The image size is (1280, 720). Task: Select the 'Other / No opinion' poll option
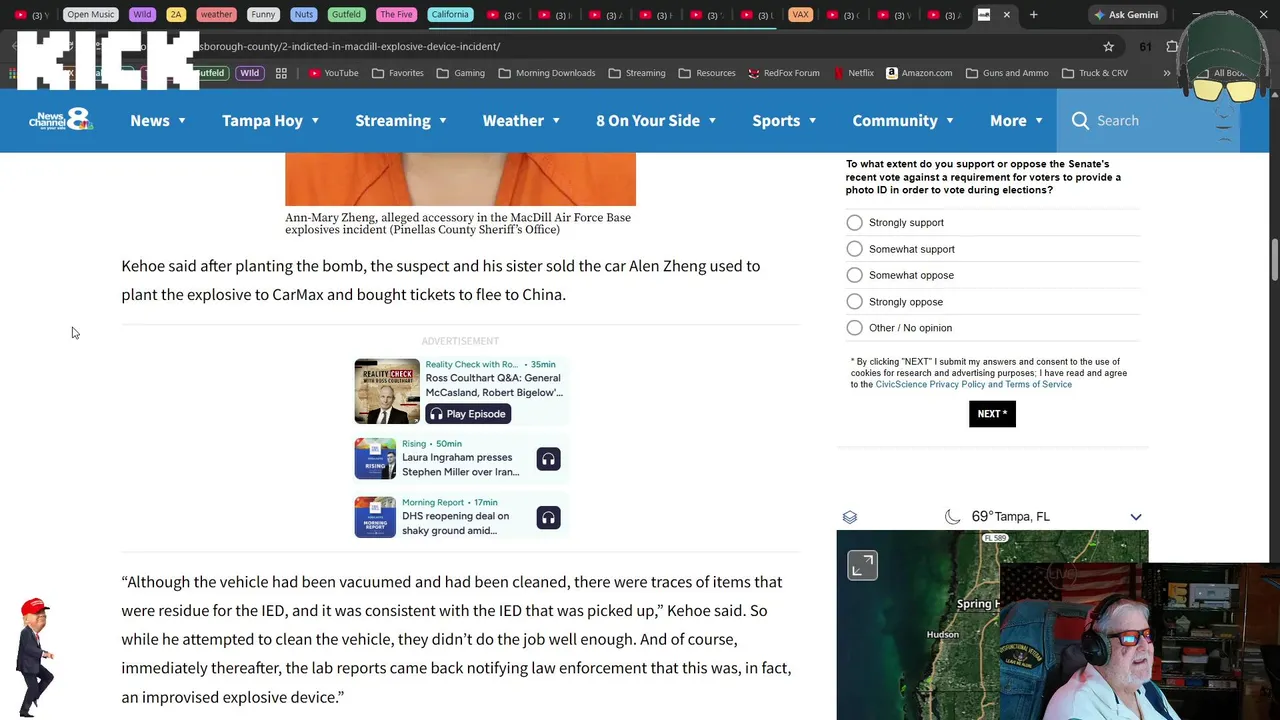[x=854, y=327]
